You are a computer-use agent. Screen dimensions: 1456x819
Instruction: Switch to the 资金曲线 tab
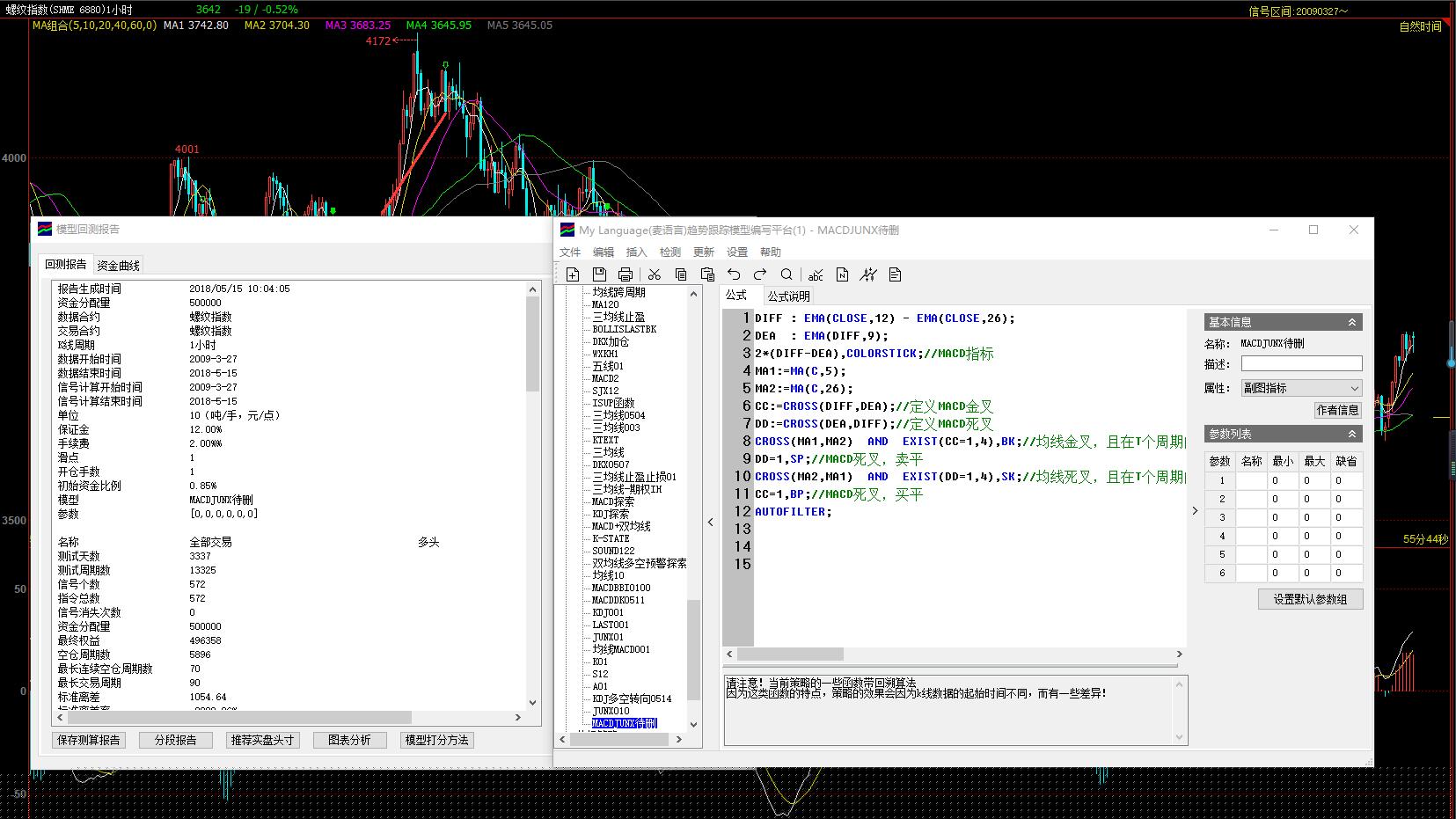click(118, 266)
